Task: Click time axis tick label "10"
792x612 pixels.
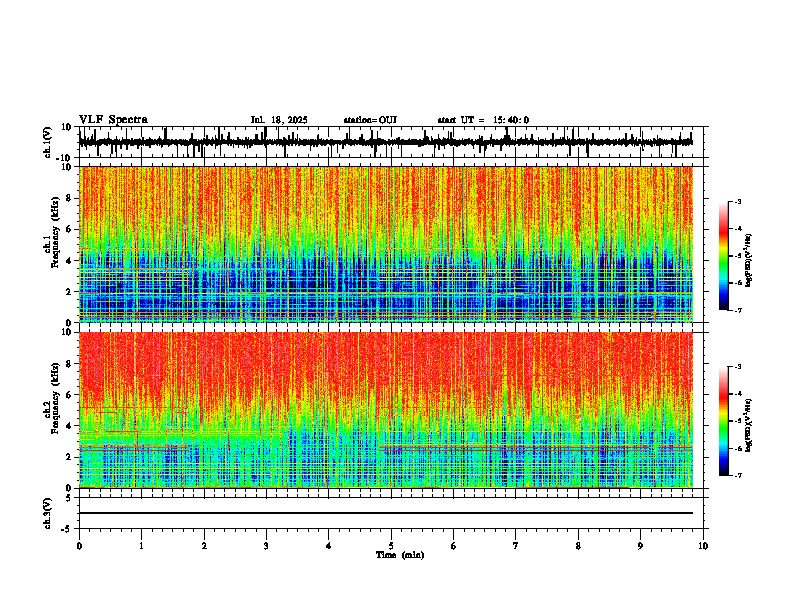Action: point(703,546)
